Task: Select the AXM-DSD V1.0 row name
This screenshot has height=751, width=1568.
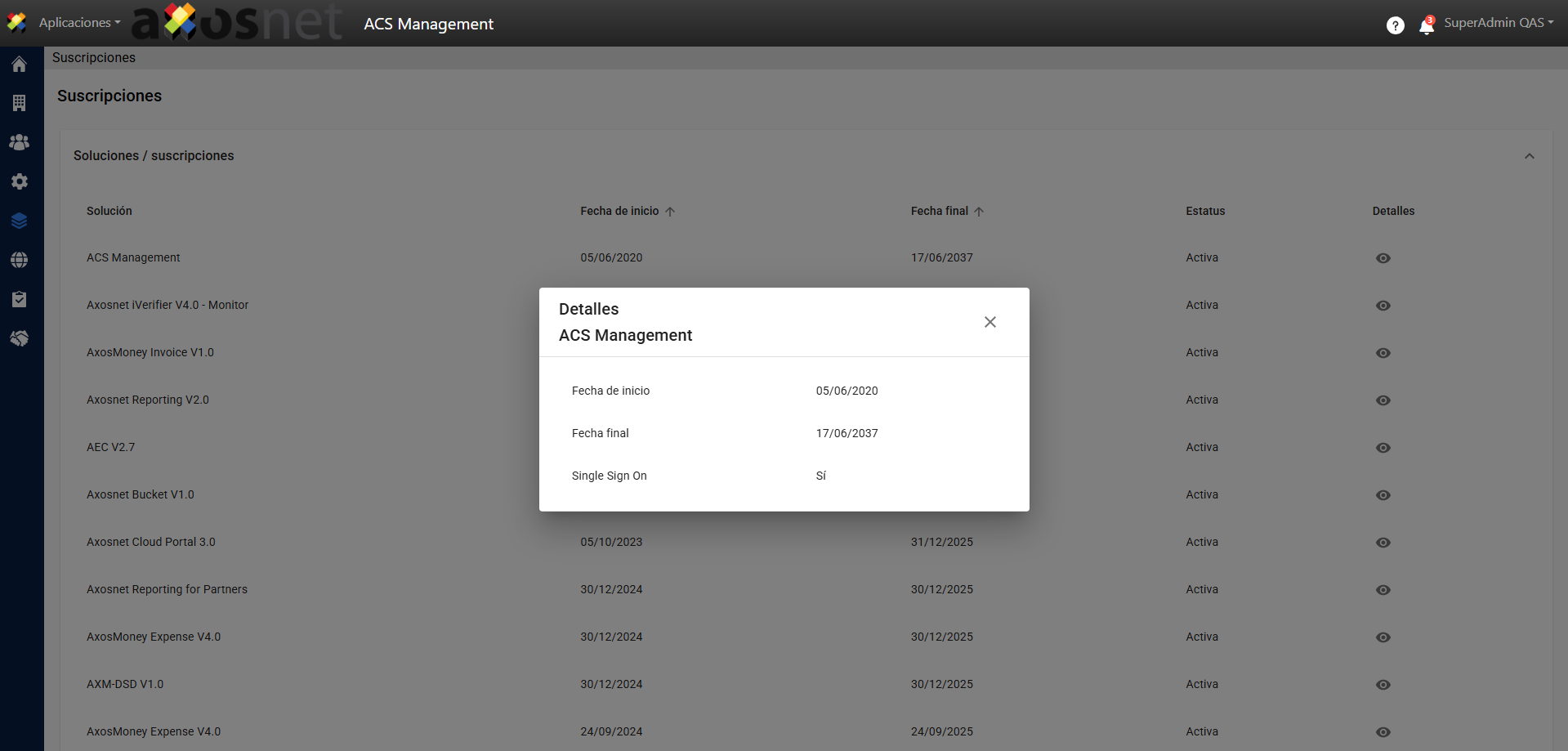Action: point(125,684)
